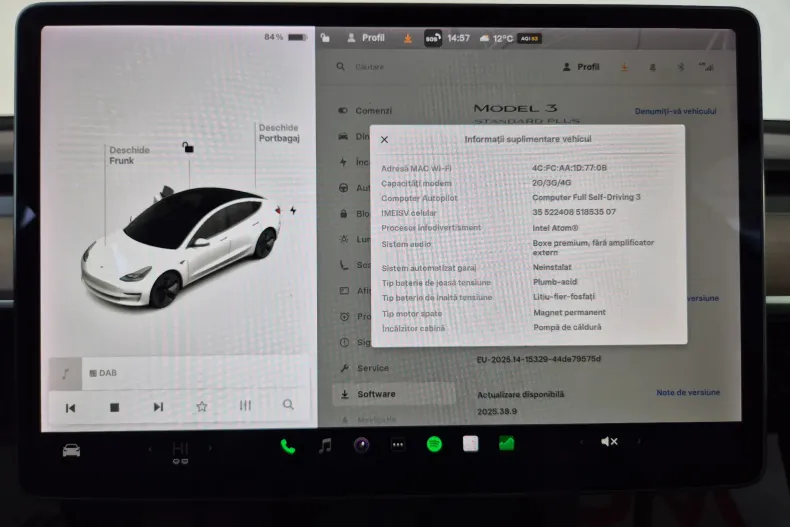Stop DAB playback
This screenshot has width=790, height=527.
click(x=114, y=407)
